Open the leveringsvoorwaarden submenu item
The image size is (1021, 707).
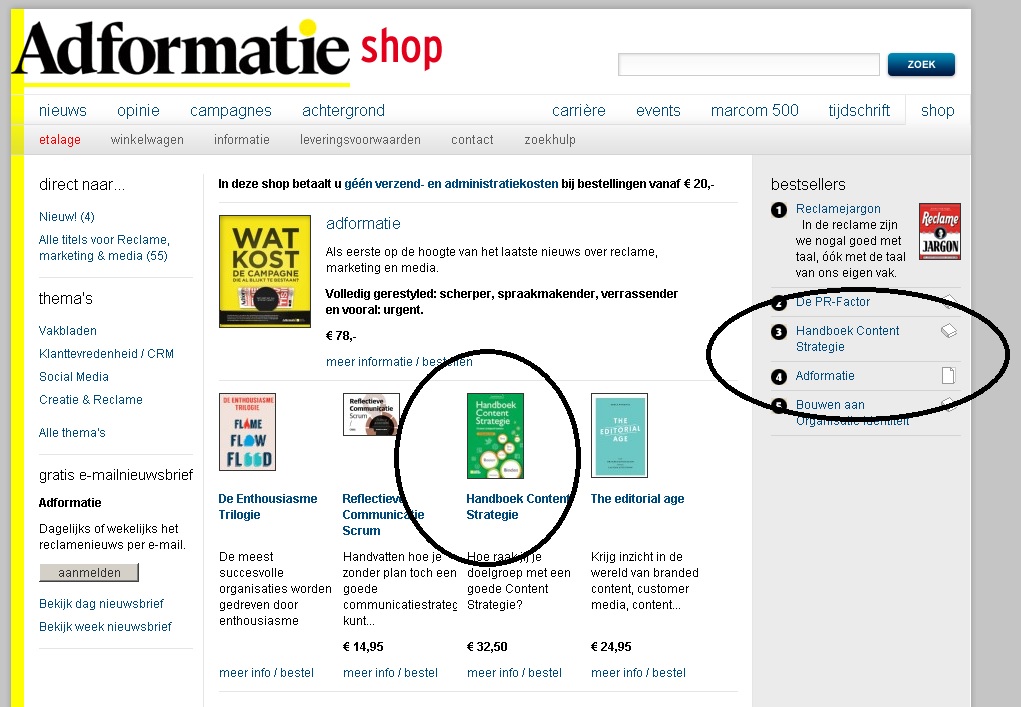pyautogui.click(x=360, y=139)
